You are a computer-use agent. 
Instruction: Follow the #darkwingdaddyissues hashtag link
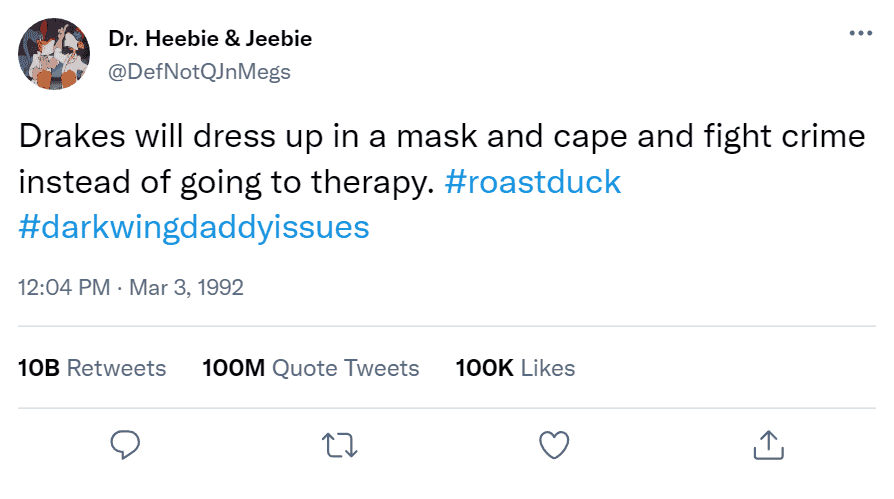click(194, 227)
